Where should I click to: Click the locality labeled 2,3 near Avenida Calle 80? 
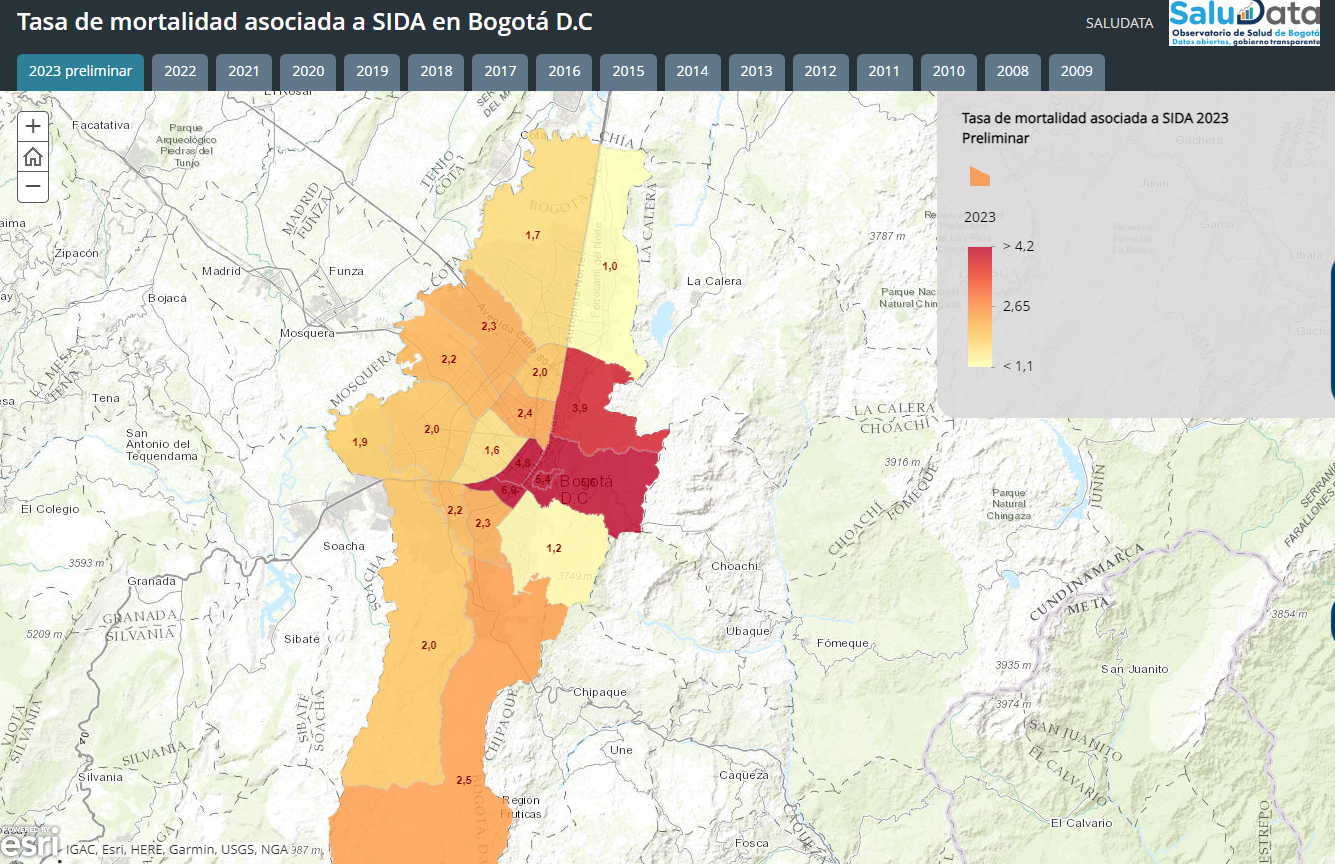click(x=489, y=326)
